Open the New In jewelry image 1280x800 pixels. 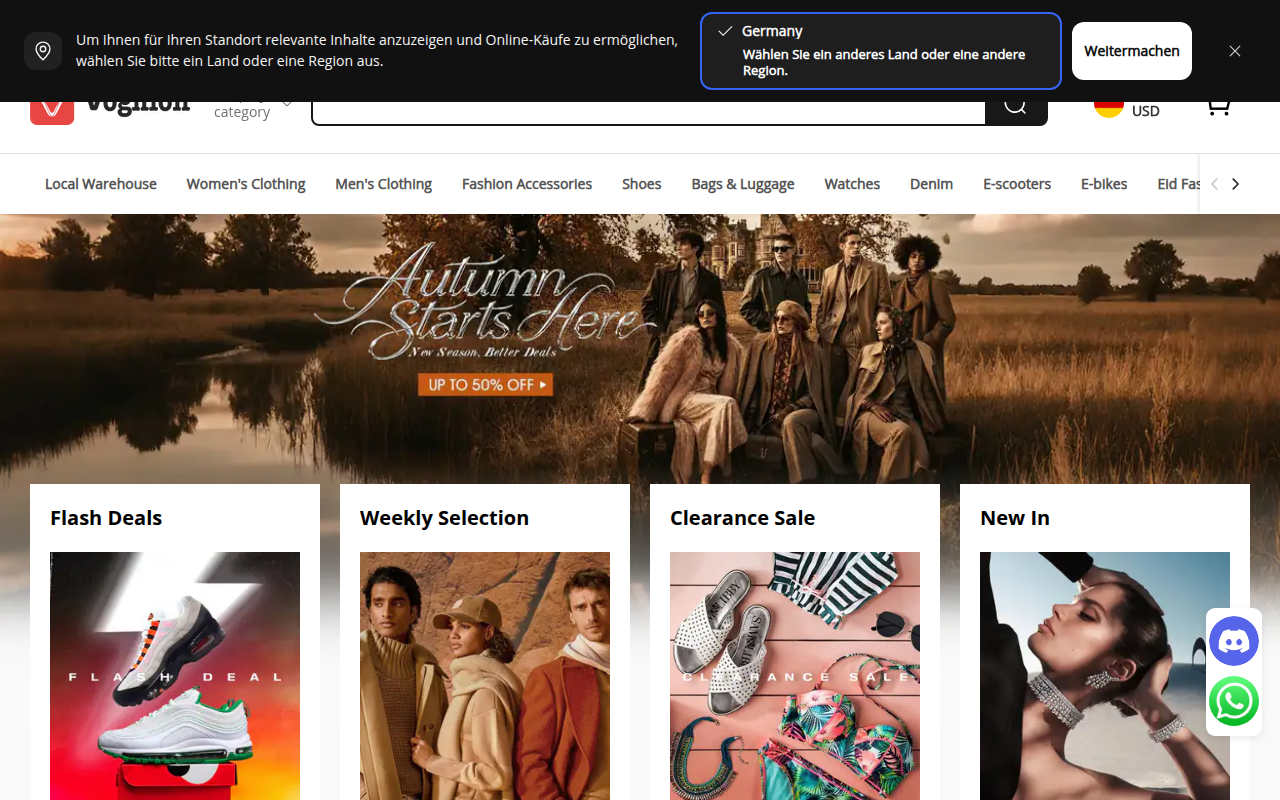1105,676
